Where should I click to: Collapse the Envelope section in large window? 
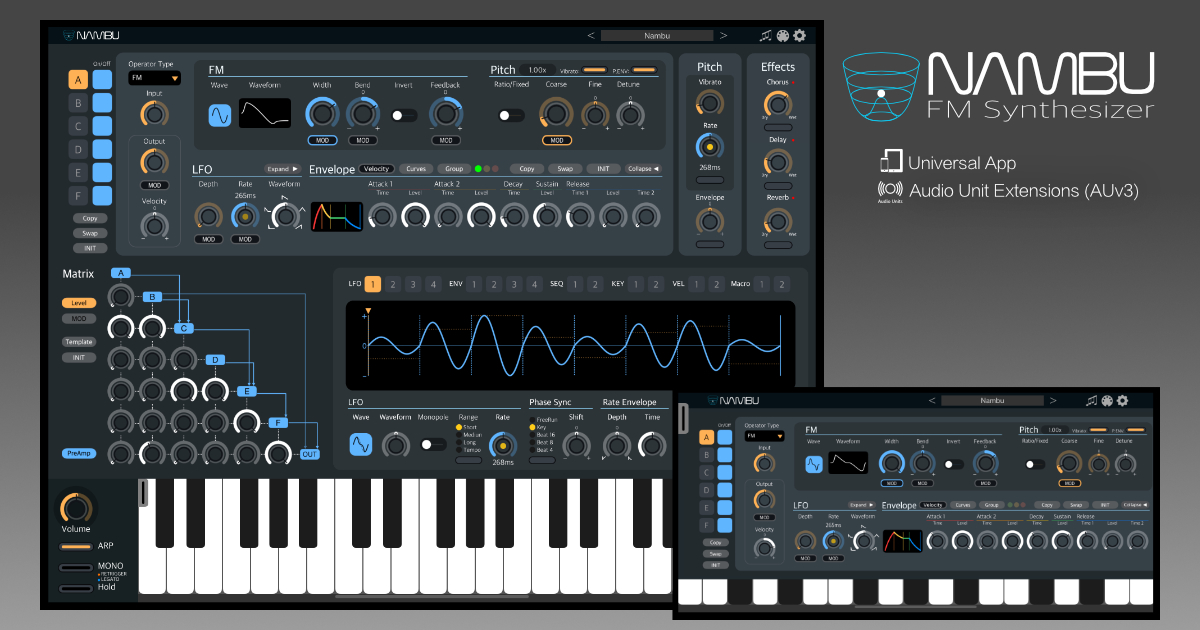pos(642,169)
